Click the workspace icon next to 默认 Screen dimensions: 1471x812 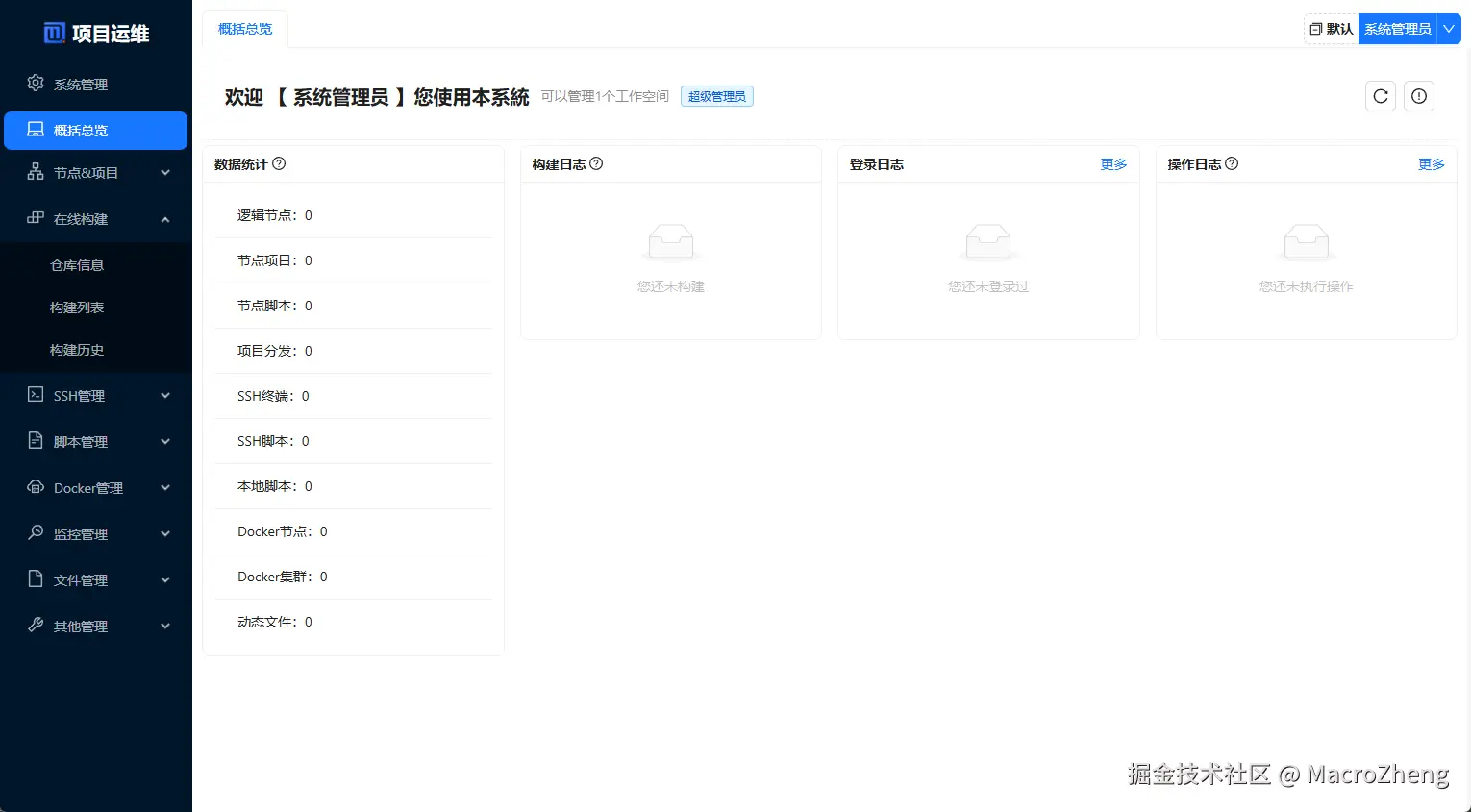[1316, 29]
